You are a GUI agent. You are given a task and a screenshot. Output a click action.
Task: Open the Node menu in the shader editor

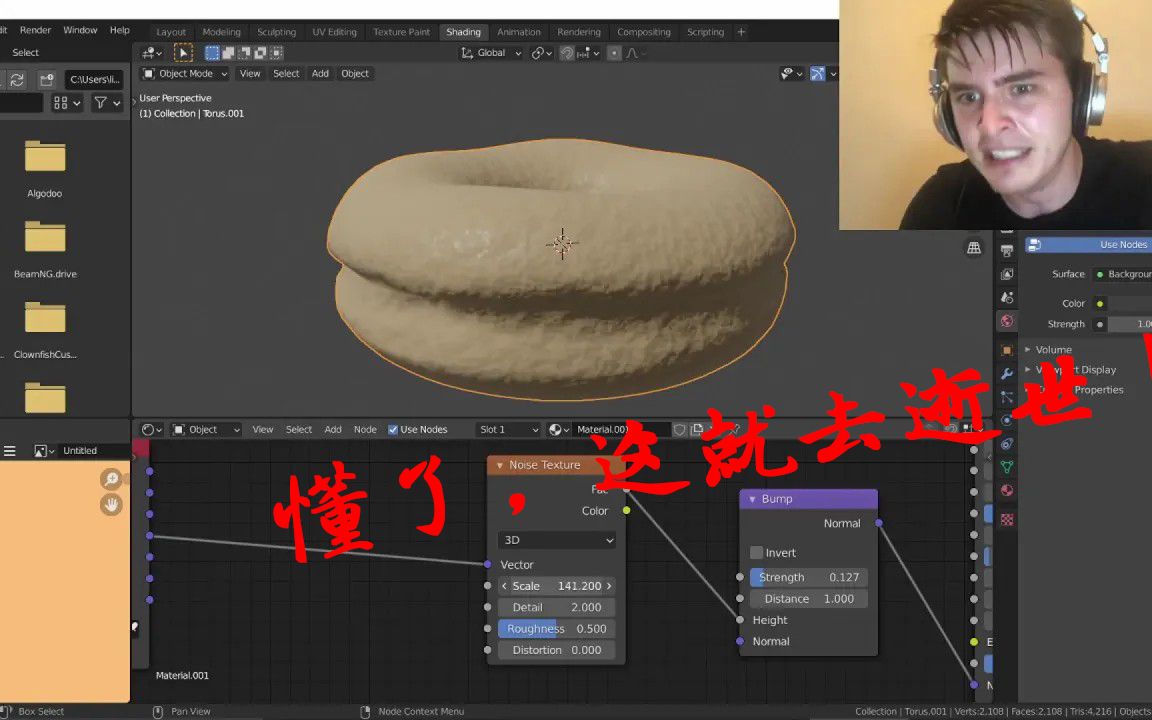click(x=365, y=429)
